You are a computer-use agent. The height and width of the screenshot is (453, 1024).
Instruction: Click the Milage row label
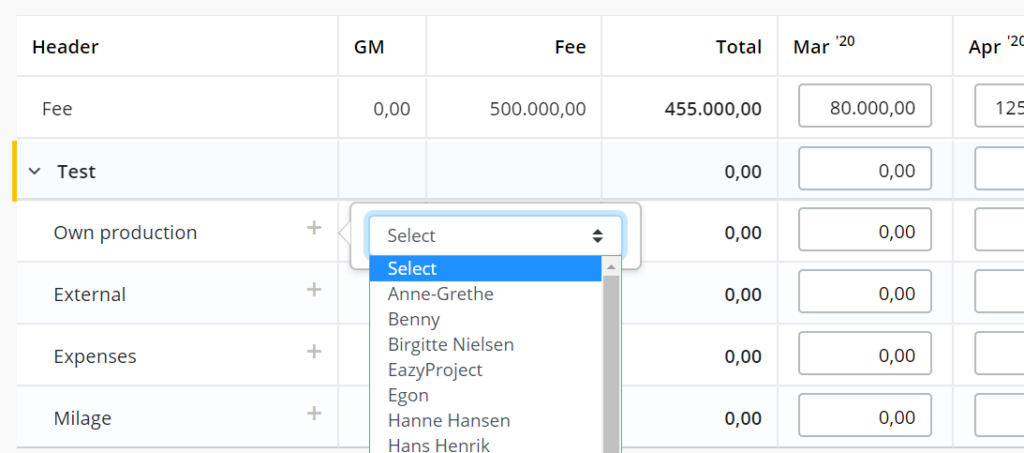click(x=82, y=418)
